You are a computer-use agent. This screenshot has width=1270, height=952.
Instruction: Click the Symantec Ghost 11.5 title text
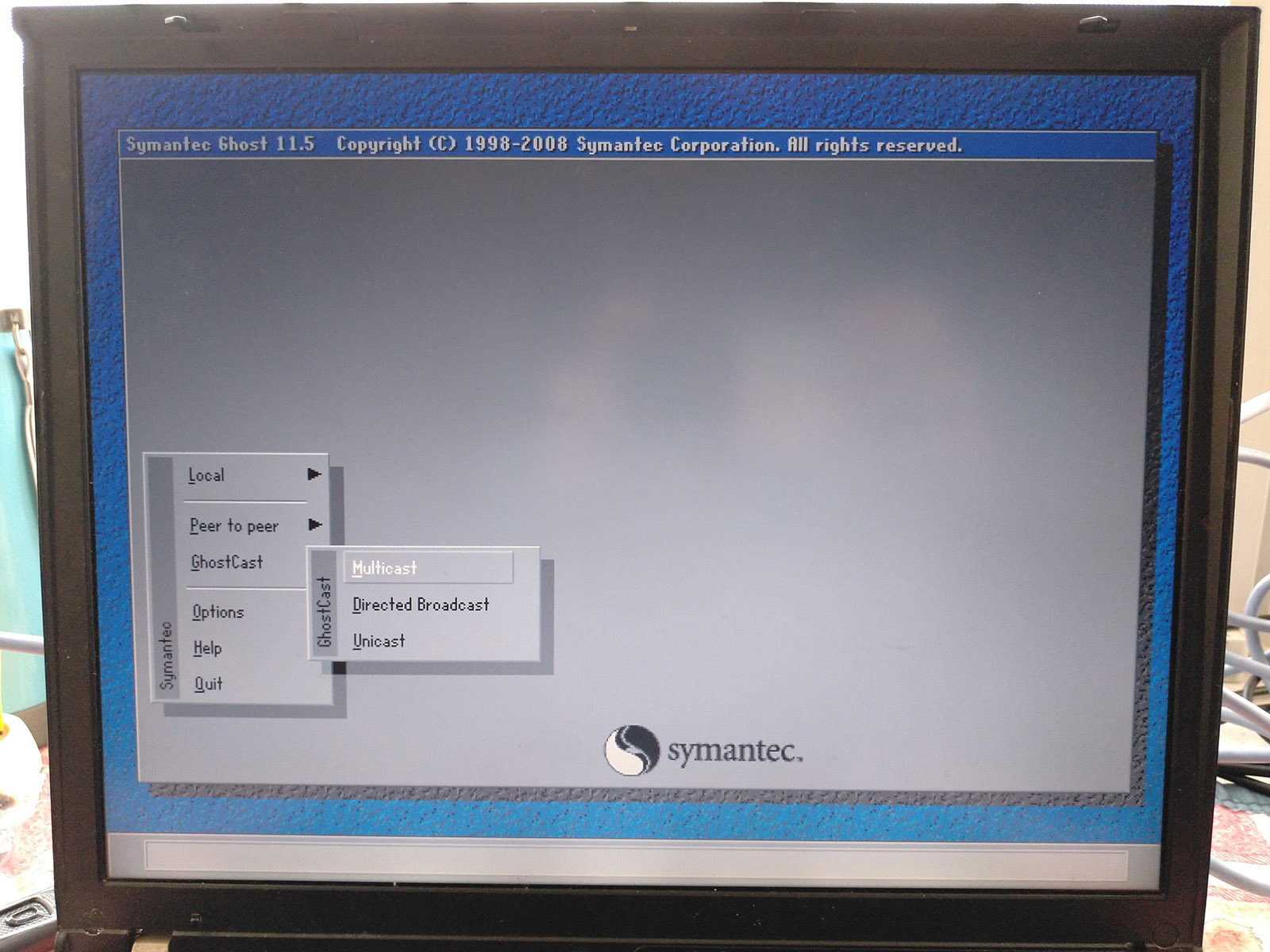point(221,144)
